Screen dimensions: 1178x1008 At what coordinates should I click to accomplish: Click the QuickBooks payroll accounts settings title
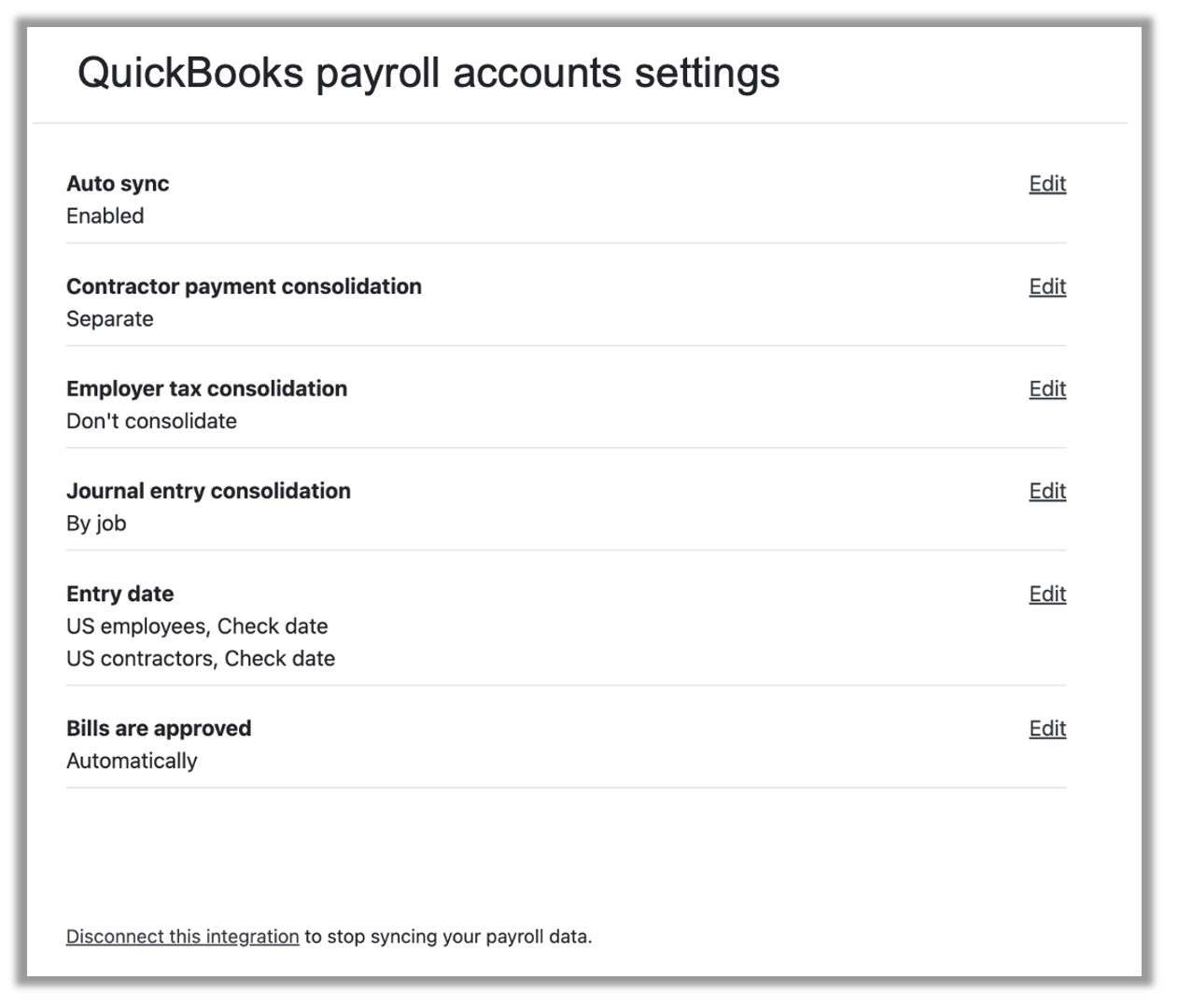tap(428, 73)
